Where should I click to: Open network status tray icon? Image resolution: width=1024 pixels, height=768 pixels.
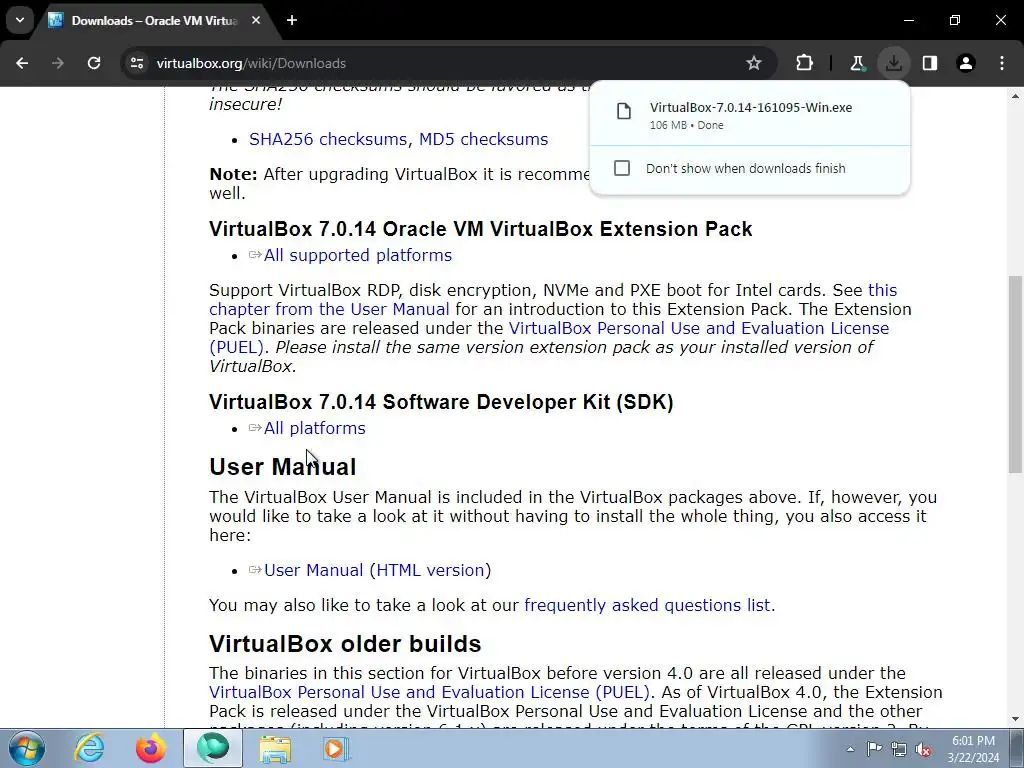click(x=899, y=749)
